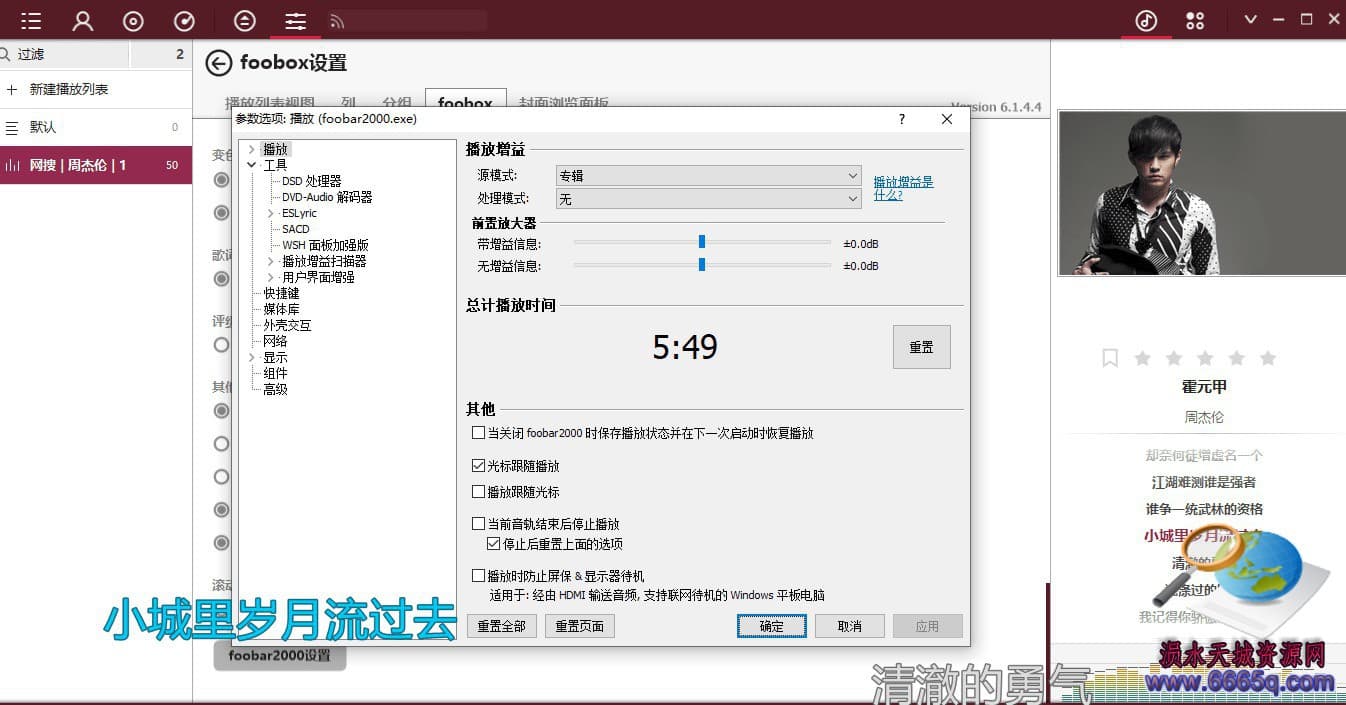Enable 播放时防止屏保 & 显示器待机

(x=478, y=576)
